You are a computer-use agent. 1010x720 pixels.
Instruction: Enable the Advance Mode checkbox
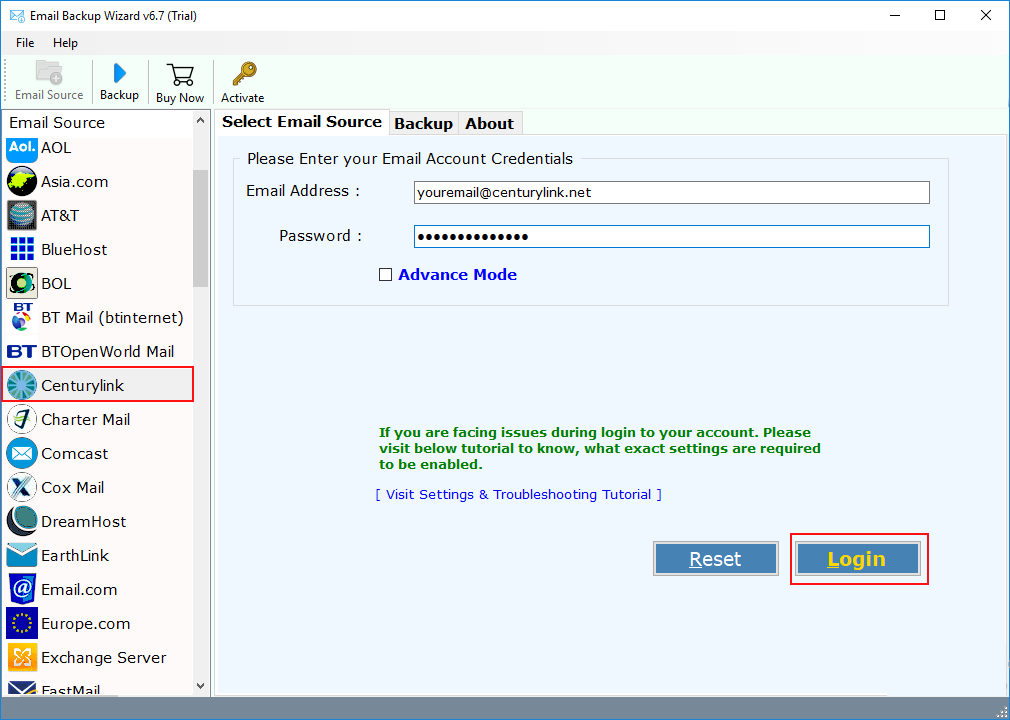pos(385,275)
